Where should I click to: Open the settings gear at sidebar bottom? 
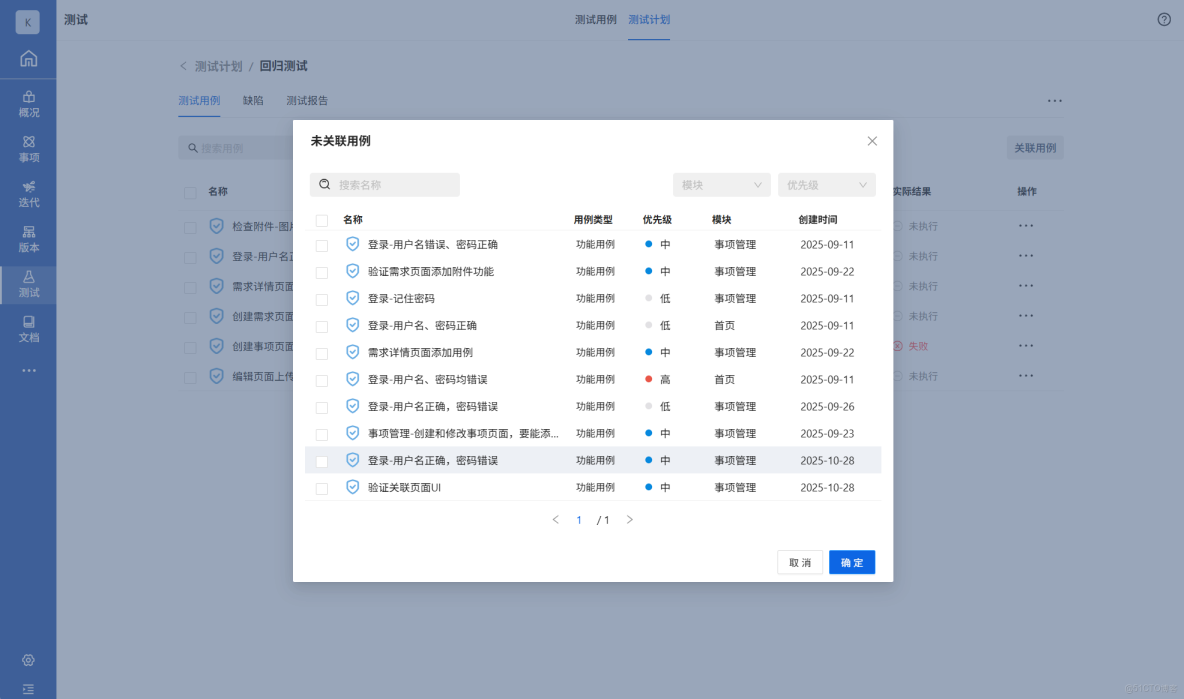coord(28,660)
